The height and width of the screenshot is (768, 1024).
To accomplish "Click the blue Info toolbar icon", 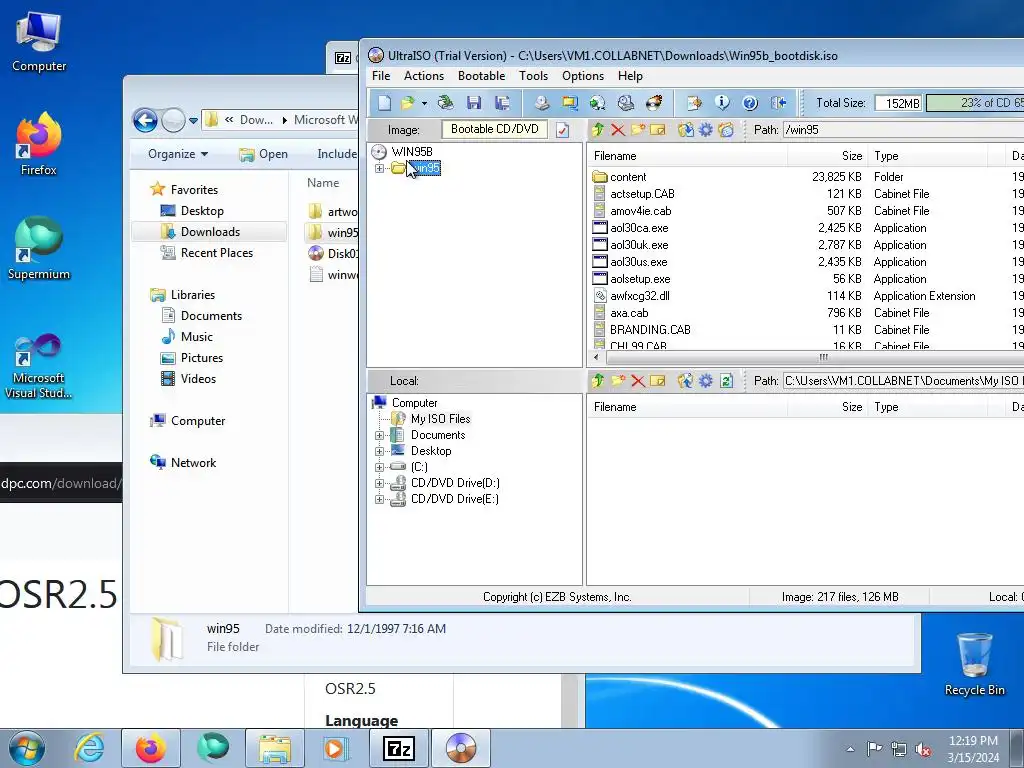I will tap(722, 103).
